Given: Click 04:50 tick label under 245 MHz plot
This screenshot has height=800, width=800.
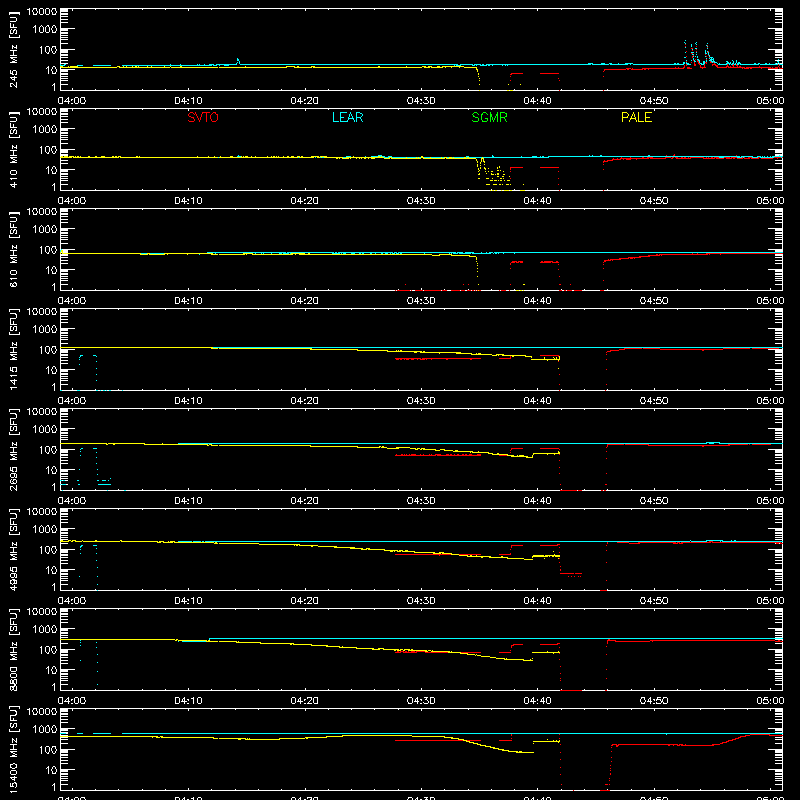Looking at the screenshot, I should tap(654, 101).
